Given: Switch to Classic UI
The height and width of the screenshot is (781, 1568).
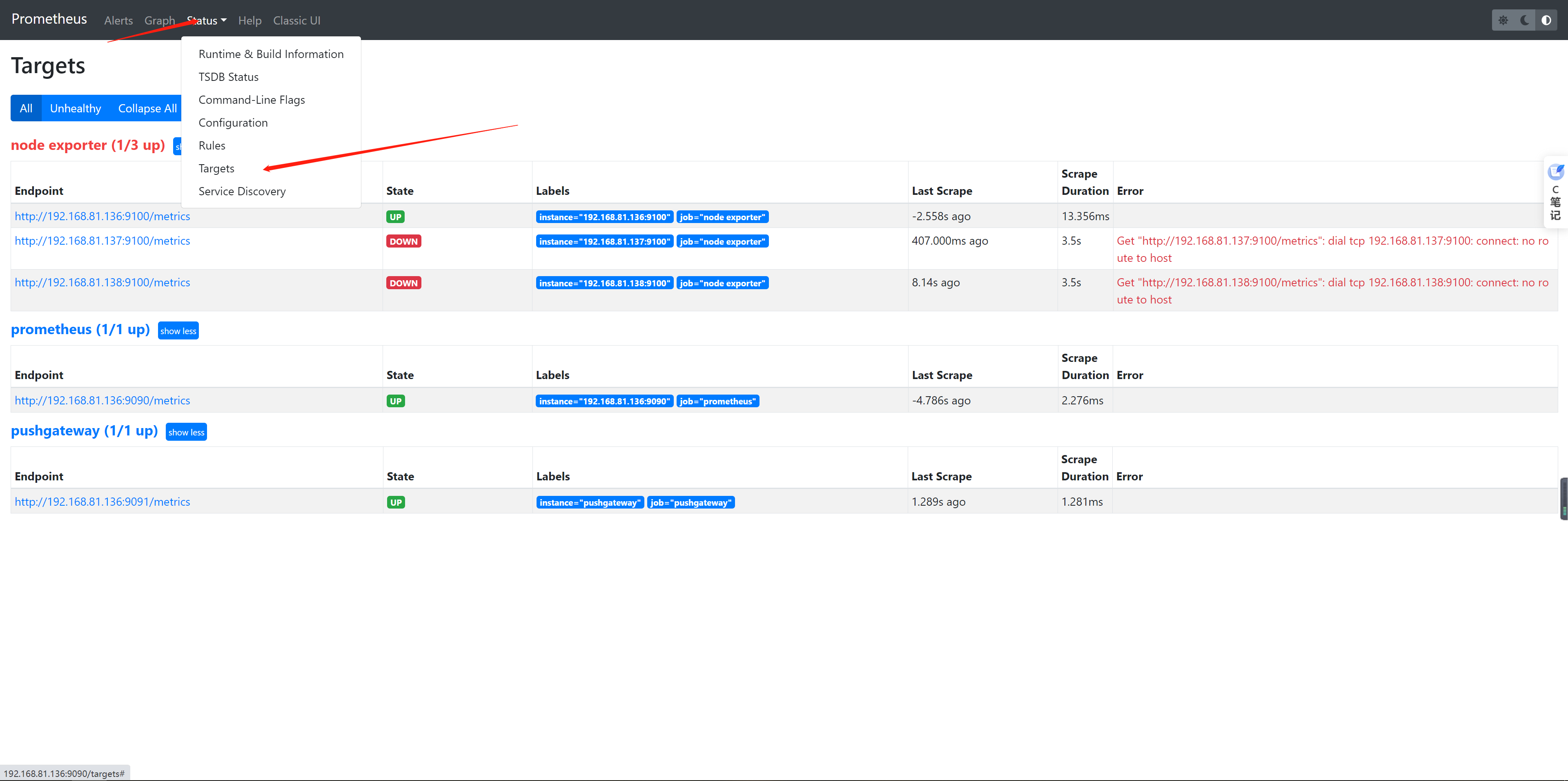Looking at the screenshot, I should tap(296, 21).
